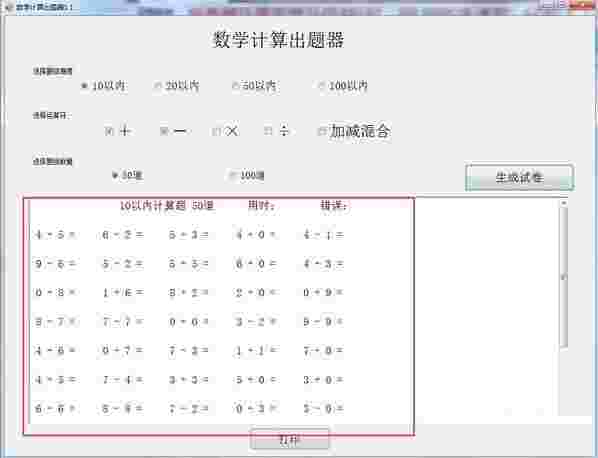
Task: Select the 10以内 range radio button
Action: click(103, 86)
